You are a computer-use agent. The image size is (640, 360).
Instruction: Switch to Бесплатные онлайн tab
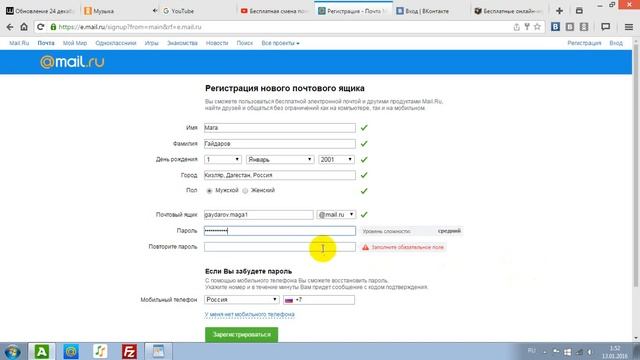click(x=509, y=11)
